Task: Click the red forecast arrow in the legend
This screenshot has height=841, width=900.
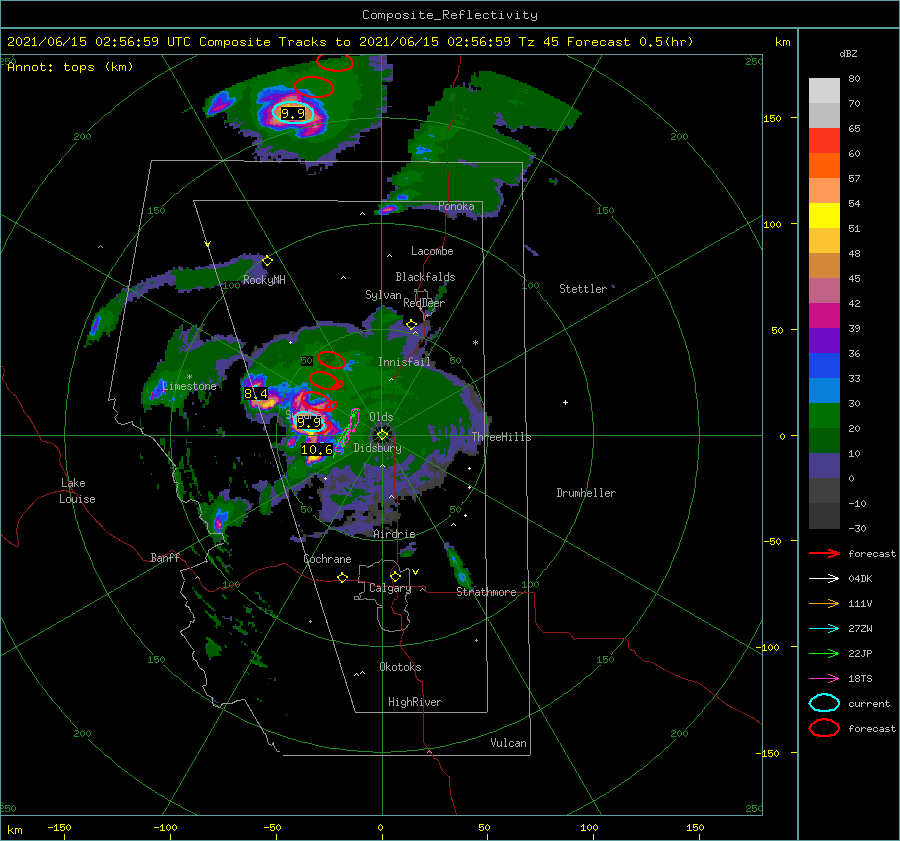Action: point(824,553)
